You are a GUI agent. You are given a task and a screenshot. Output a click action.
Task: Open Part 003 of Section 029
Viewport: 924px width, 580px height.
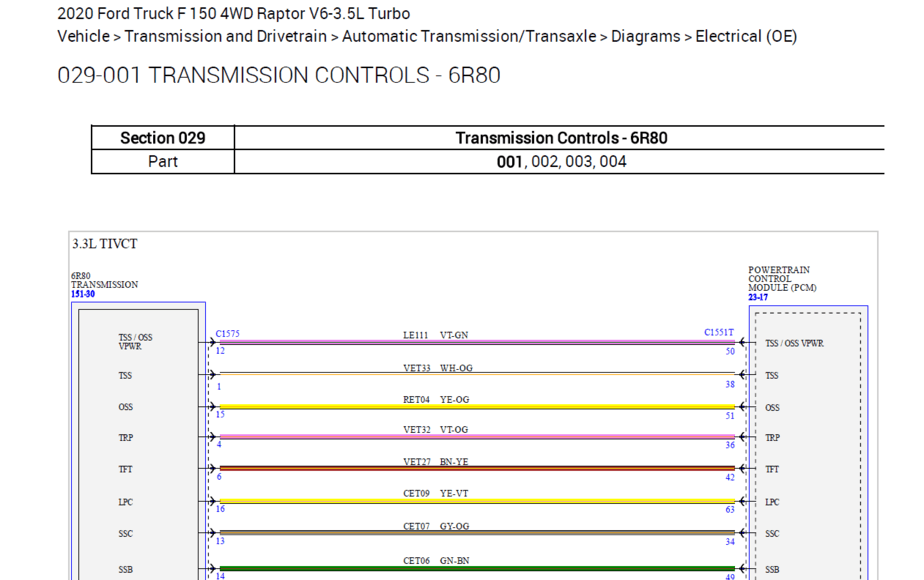[x=579, y=161]
